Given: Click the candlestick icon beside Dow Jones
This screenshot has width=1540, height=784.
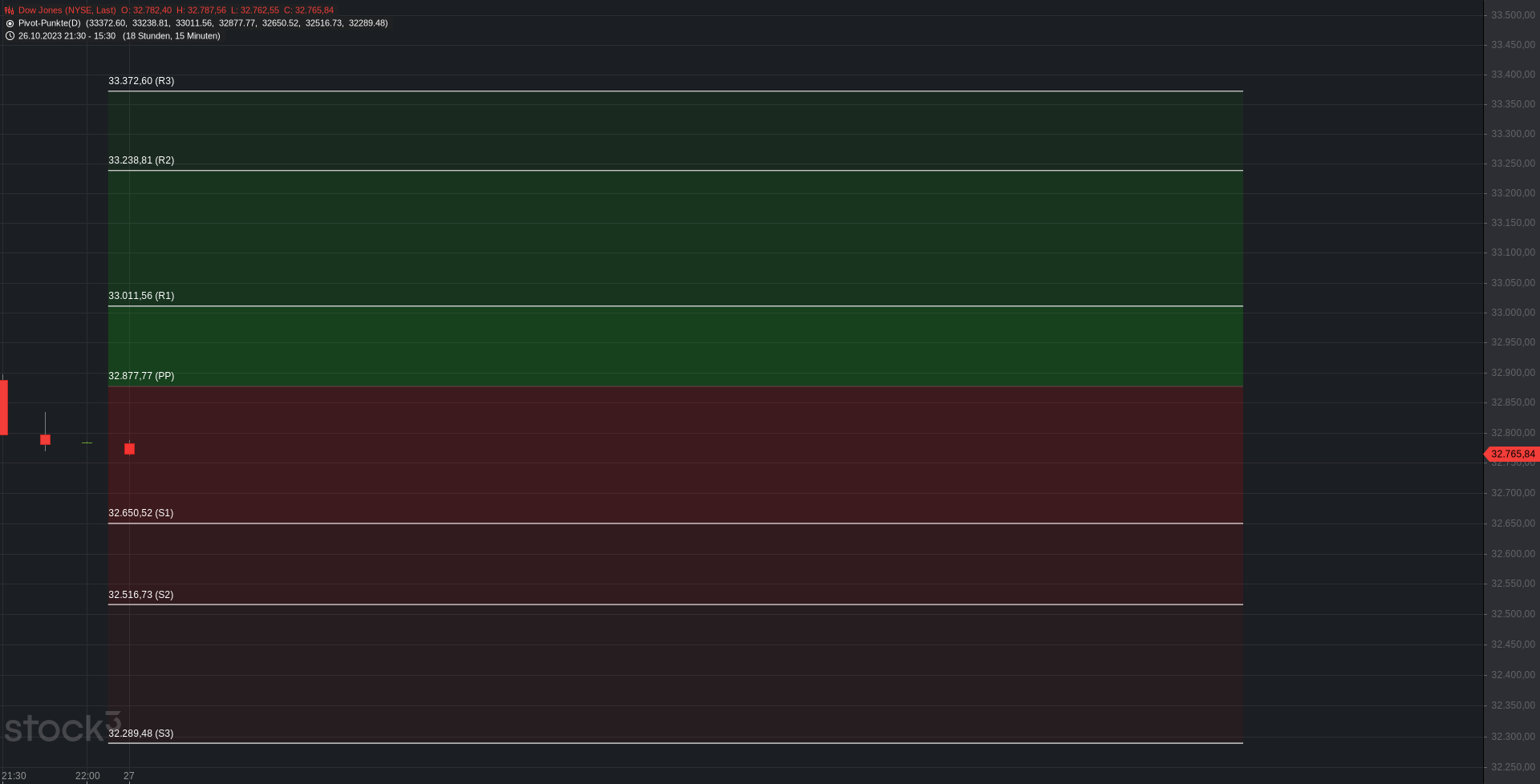Looking at the screenshot, I should (10, 10).
